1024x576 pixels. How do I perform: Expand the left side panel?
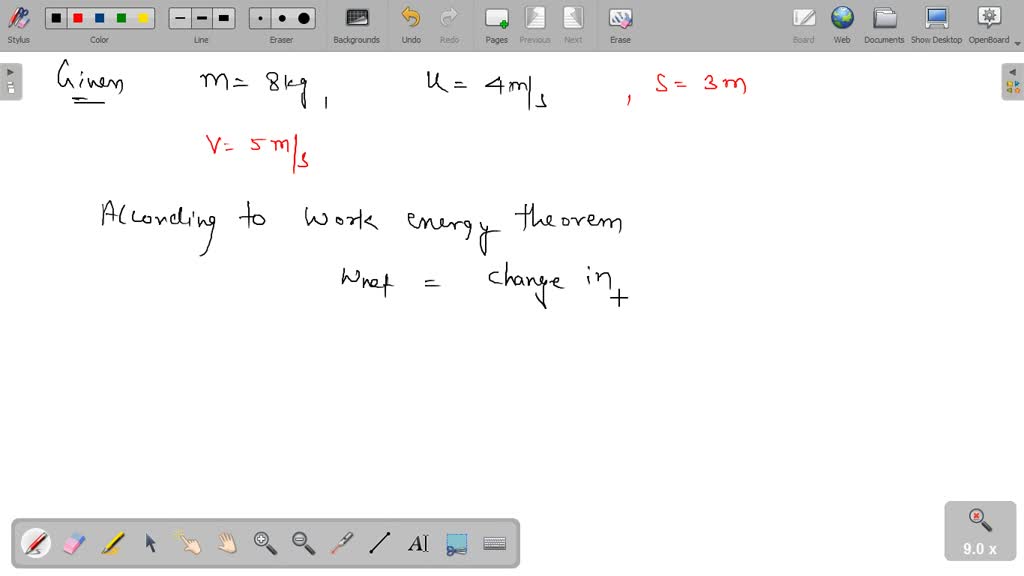coord(9,71)
